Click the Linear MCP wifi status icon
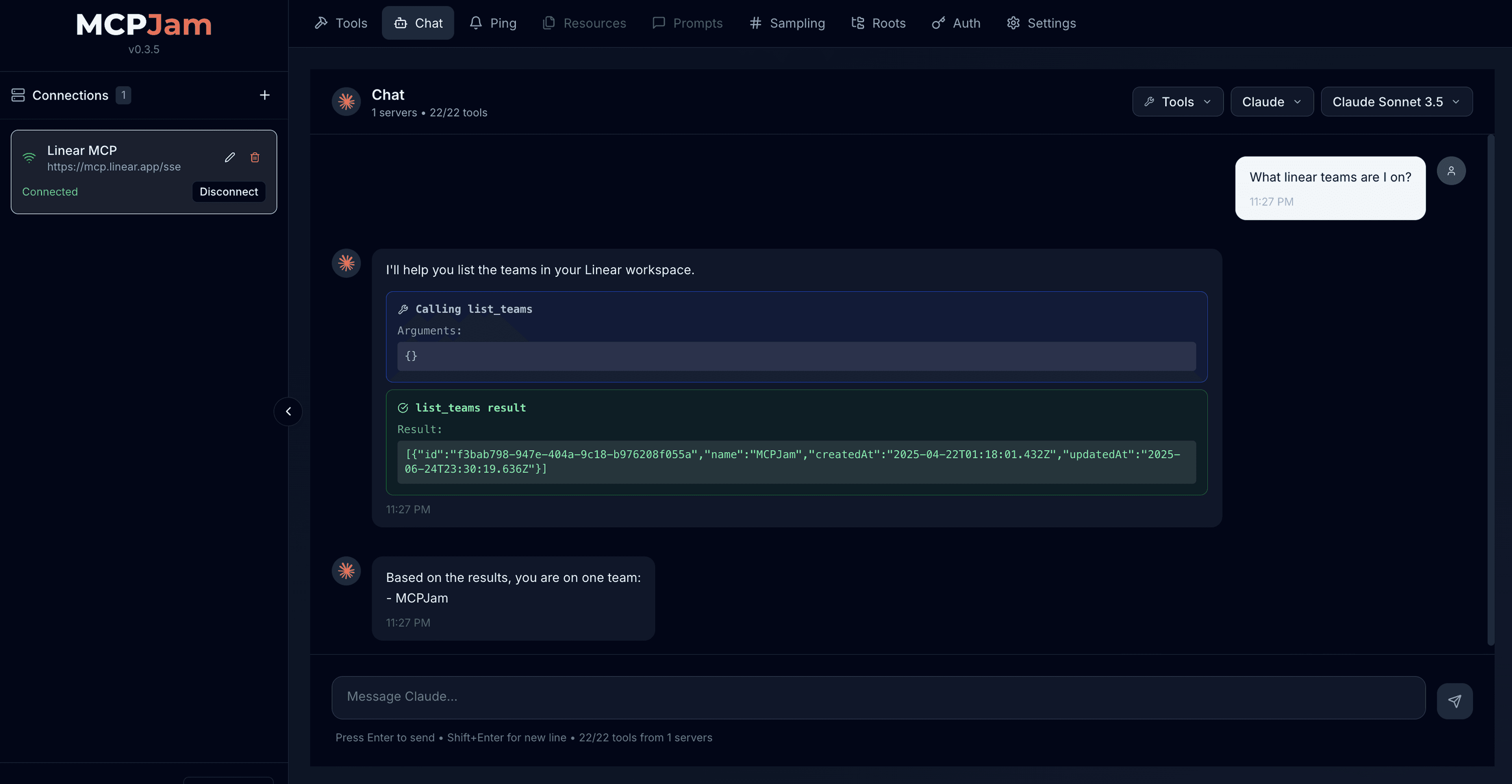Image resolution: width=1512 pixels, height=784 pixels. 29,157
